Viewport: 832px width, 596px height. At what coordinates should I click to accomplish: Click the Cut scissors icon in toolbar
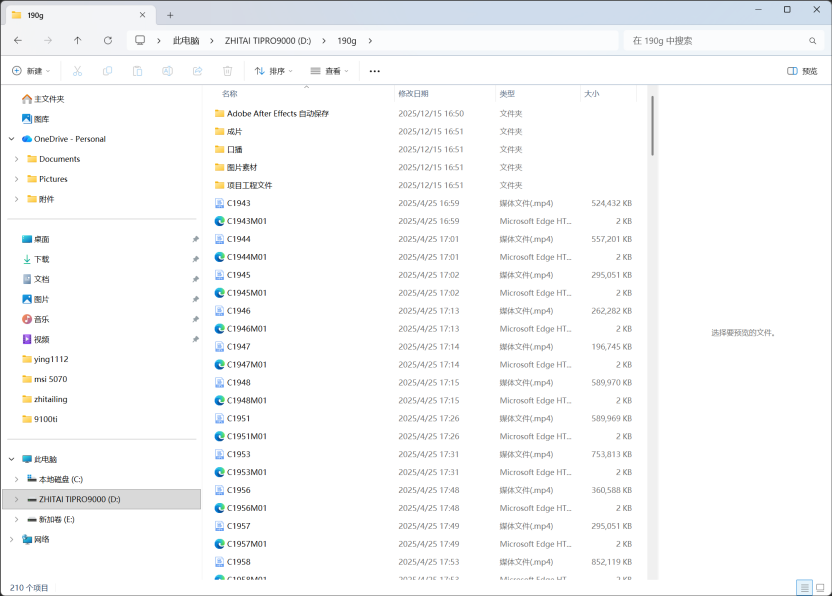(78, 71)
